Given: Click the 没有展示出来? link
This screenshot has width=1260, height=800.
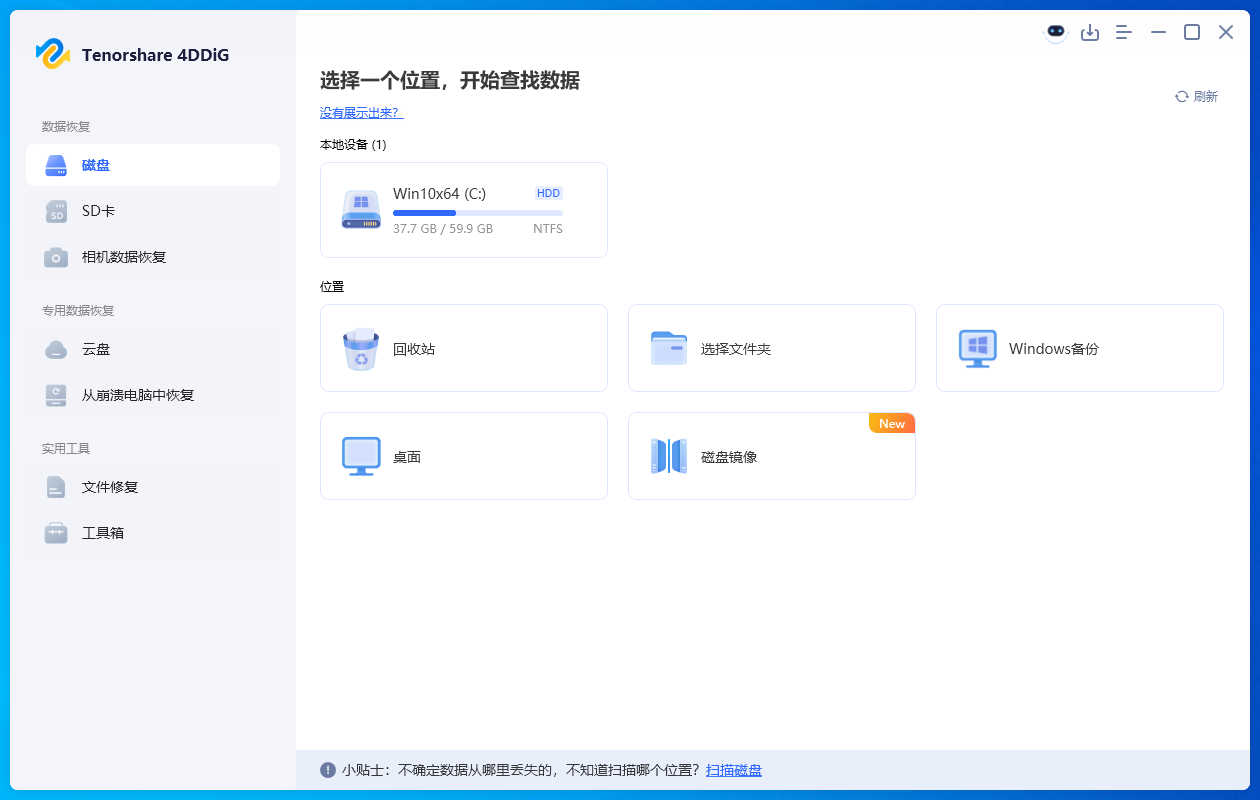Looking at the screenshot, I should (361, 113).
